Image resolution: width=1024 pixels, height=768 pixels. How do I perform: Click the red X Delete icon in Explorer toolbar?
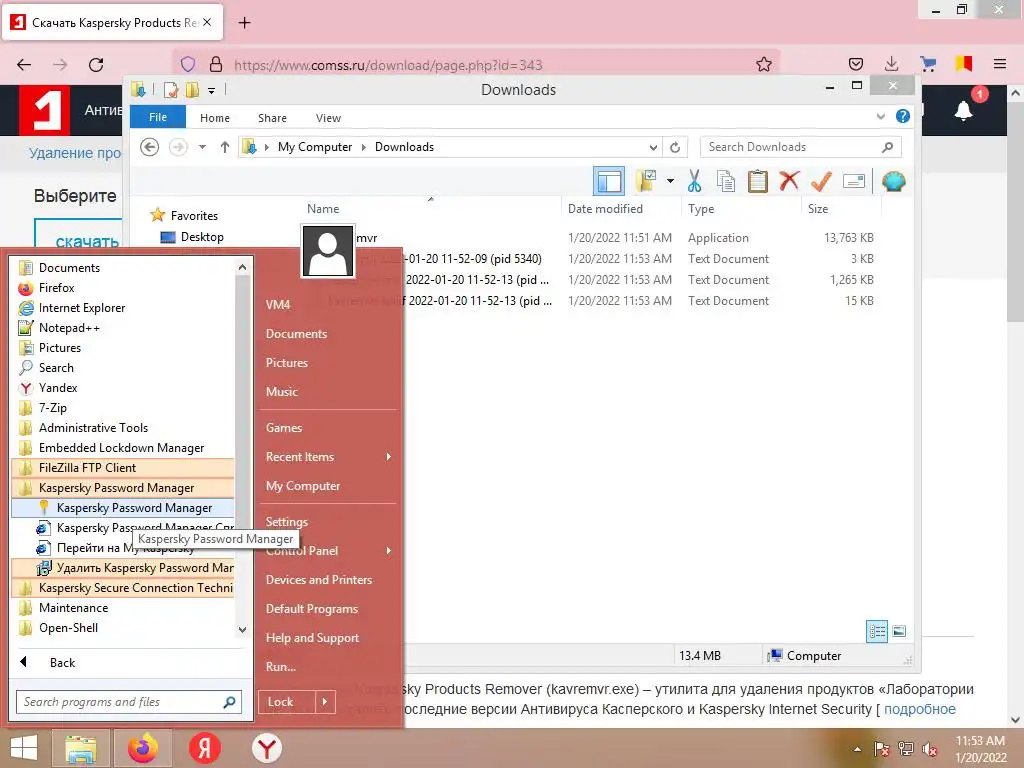(790, 180)
